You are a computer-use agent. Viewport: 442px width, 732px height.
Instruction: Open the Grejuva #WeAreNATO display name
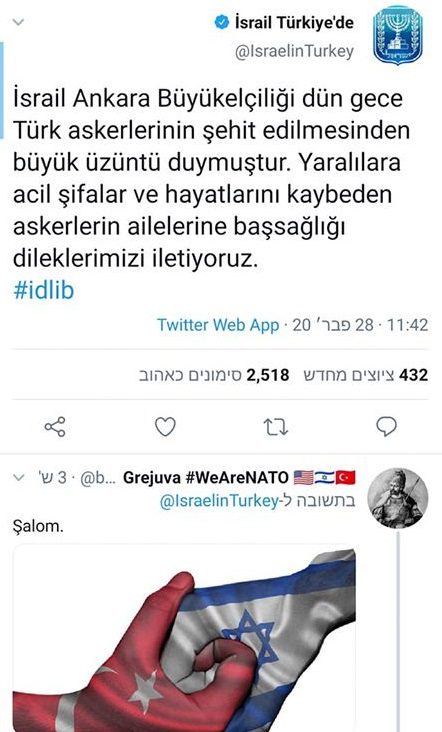(x=206, y=478)
